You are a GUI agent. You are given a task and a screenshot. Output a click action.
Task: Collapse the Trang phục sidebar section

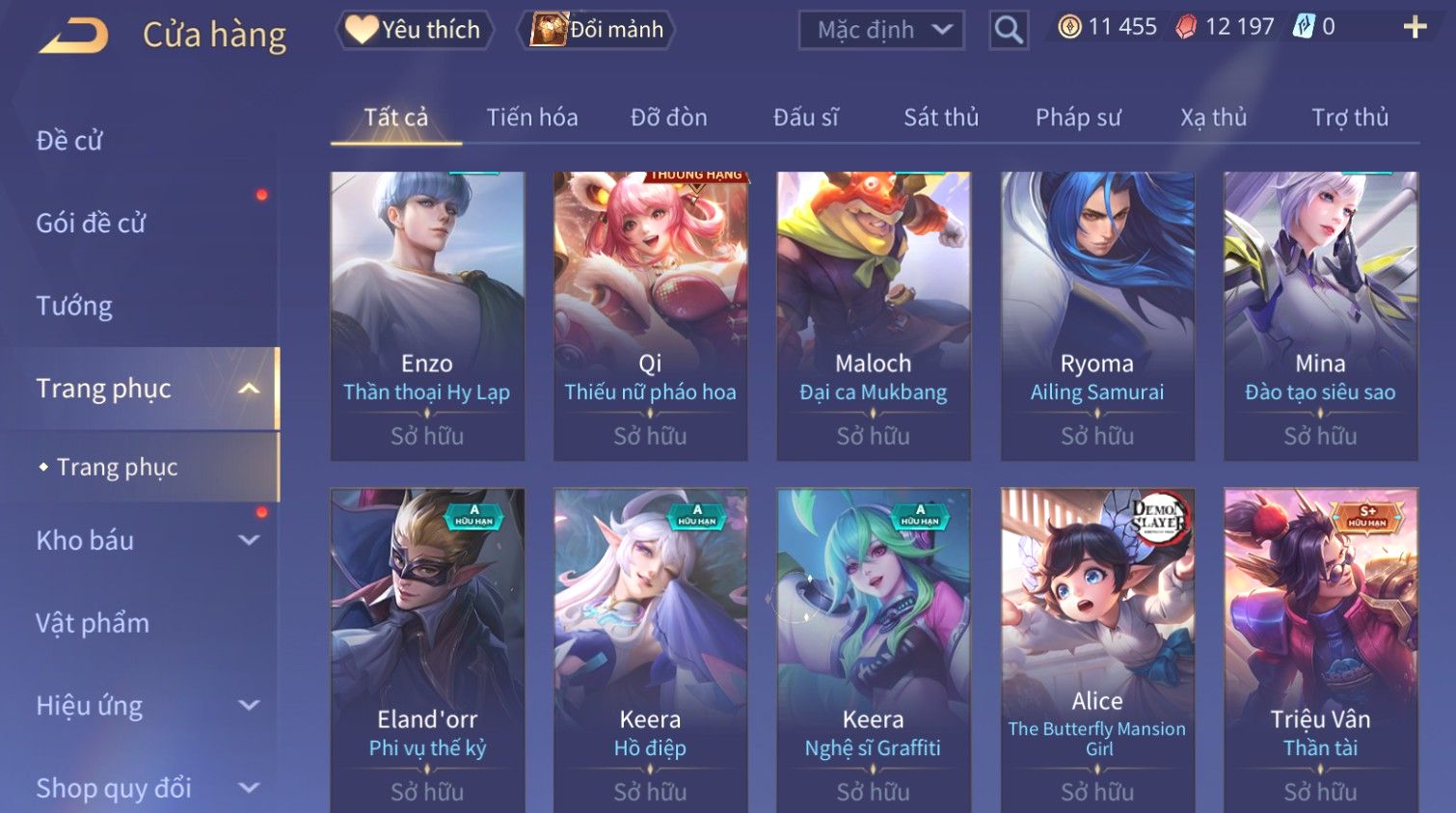click(x=249, y=389)
